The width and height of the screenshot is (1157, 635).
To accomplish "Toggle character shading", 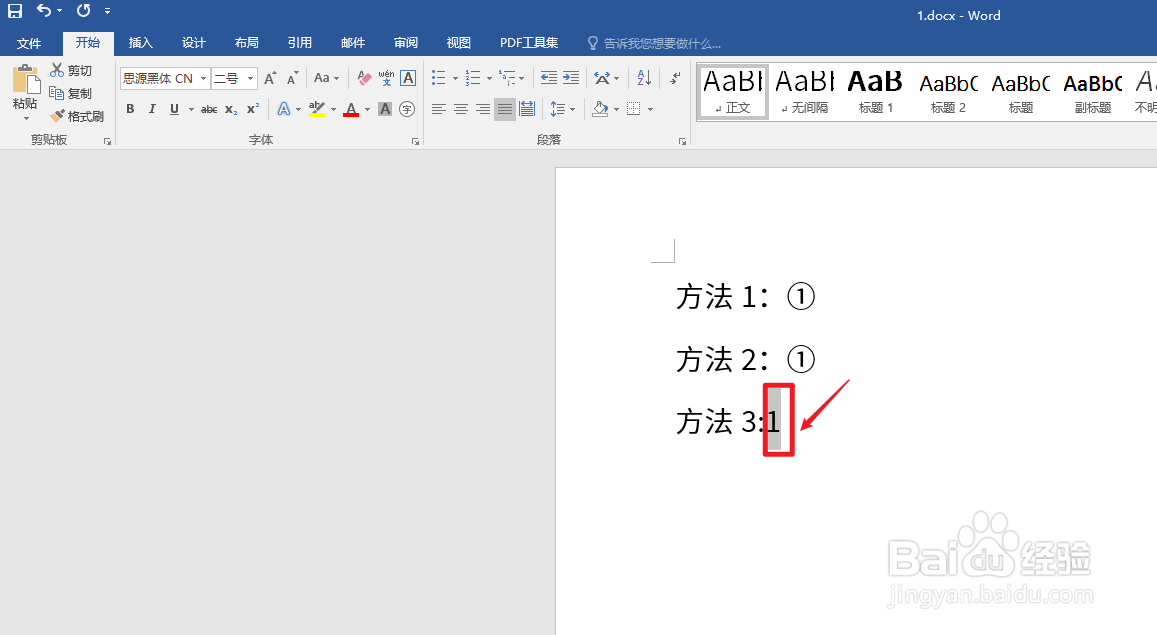I will tap(384, 109).
